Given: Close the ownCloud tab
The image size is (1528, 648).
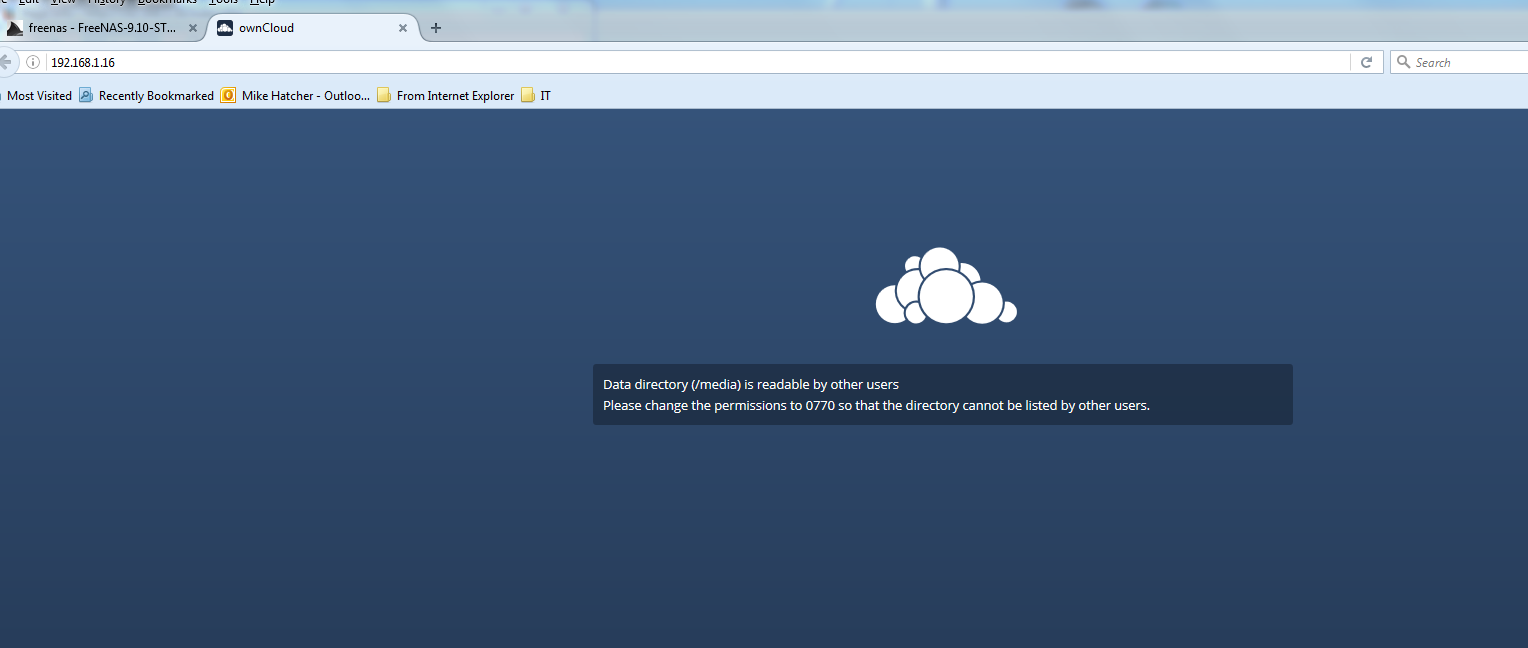Looking at the screenshot, I should point(403,28).
